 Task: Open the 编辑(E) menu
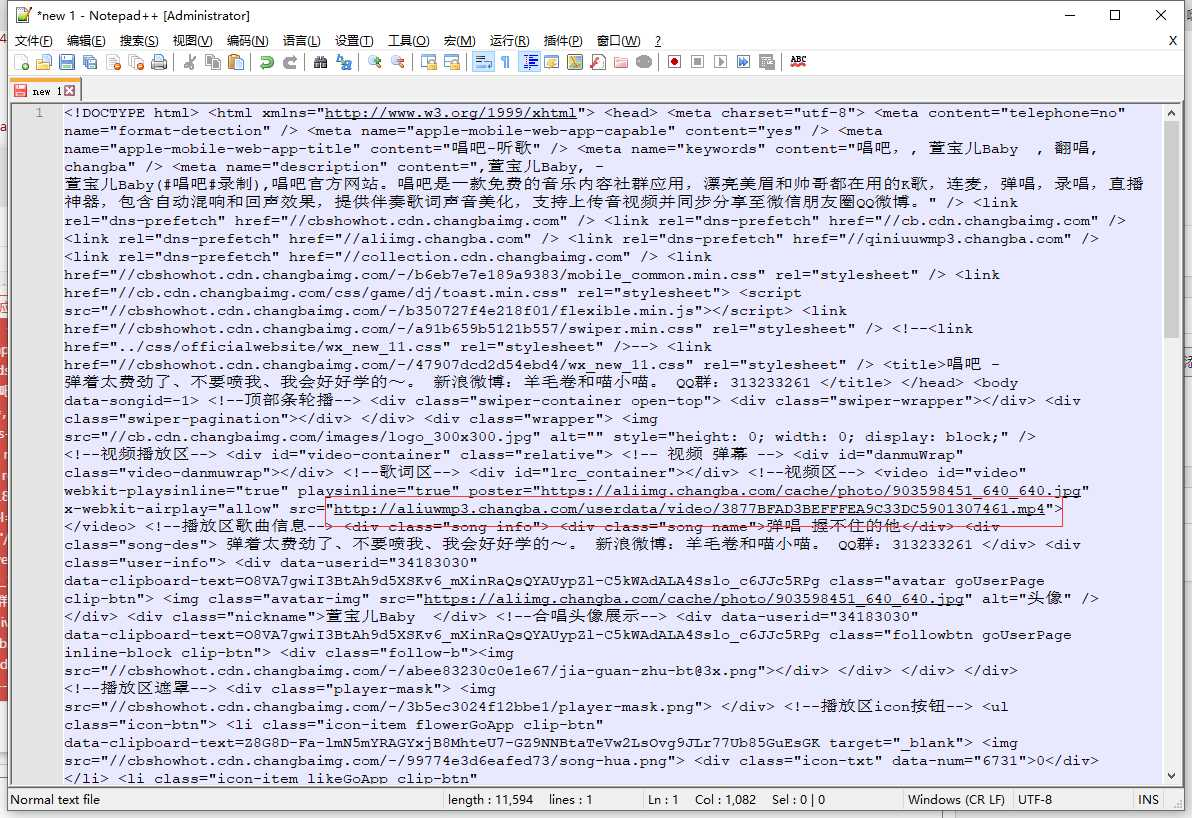pyautogui.click(x=86, y=40)
